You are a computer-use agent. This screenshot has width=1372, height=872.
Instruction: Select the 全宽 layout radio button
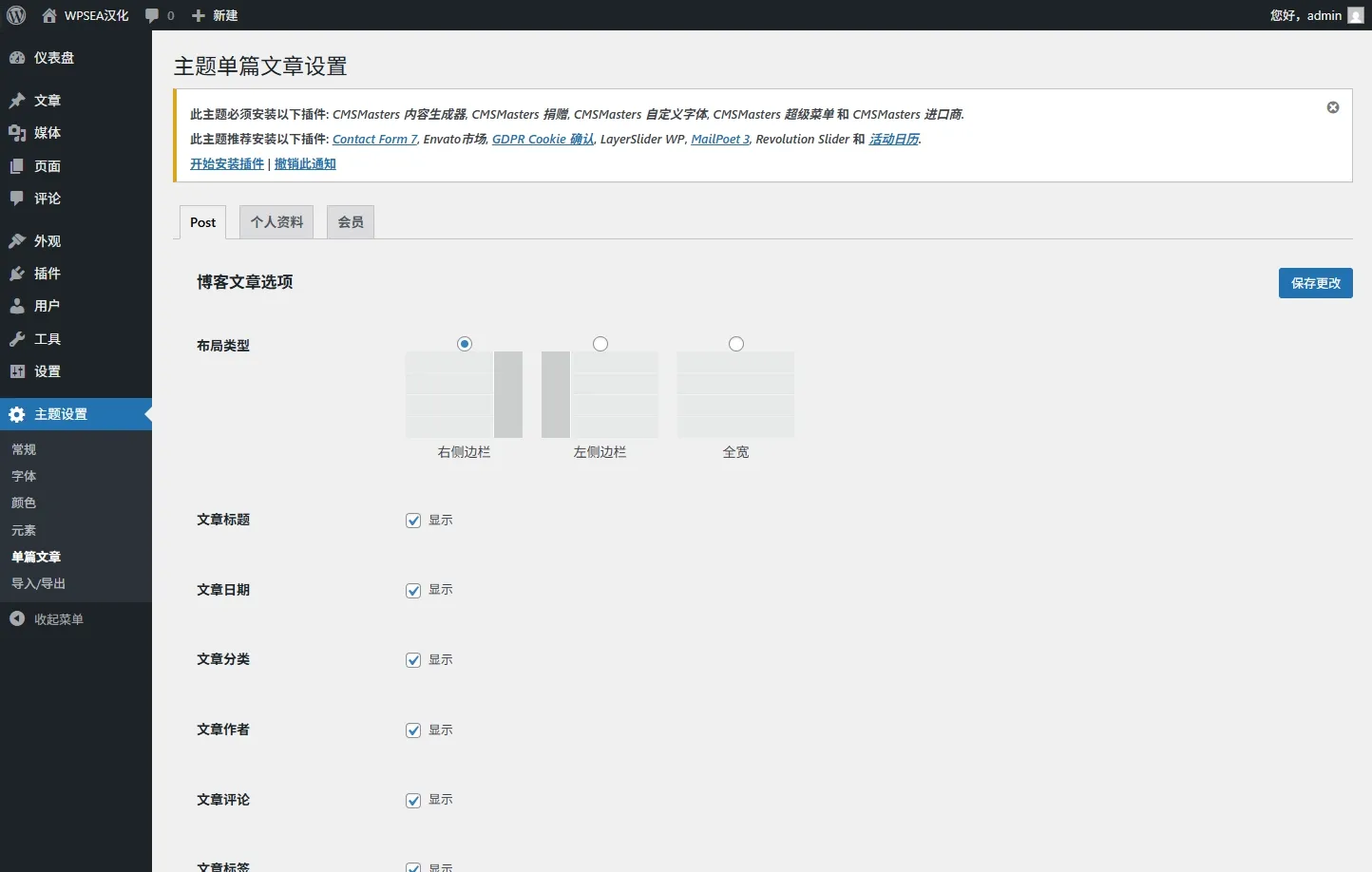736,344
